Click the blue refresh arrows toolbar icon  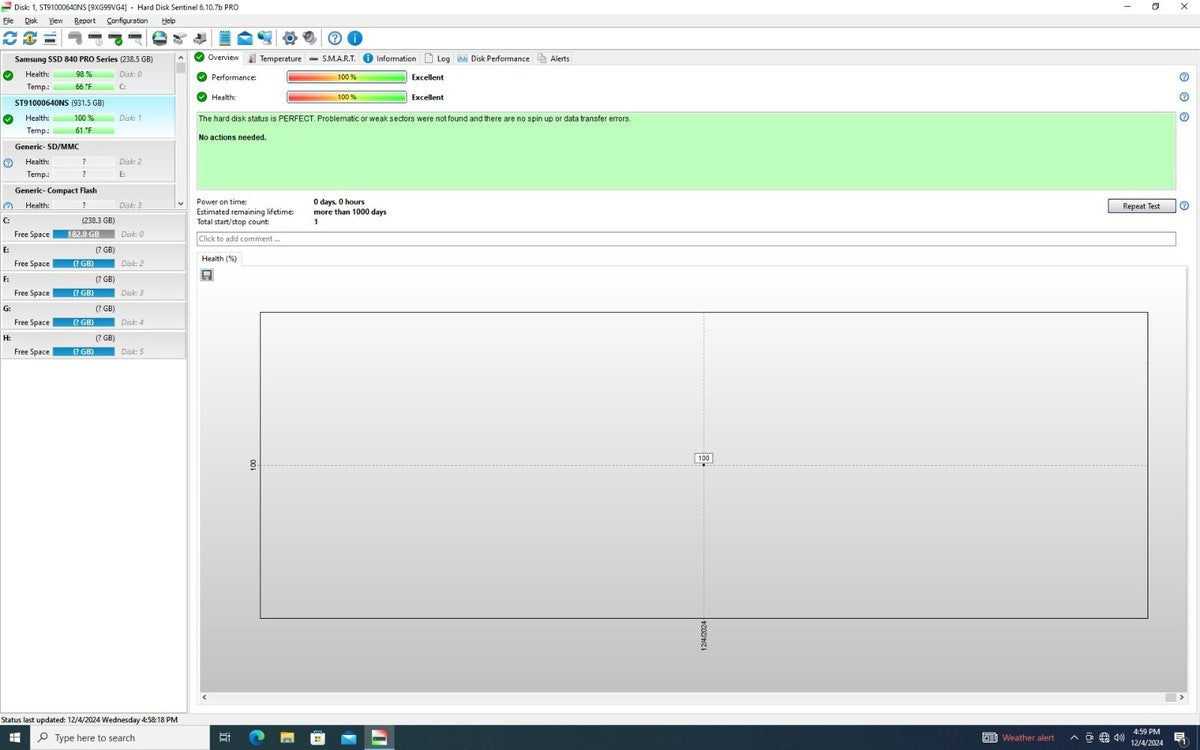click(10, 38)
